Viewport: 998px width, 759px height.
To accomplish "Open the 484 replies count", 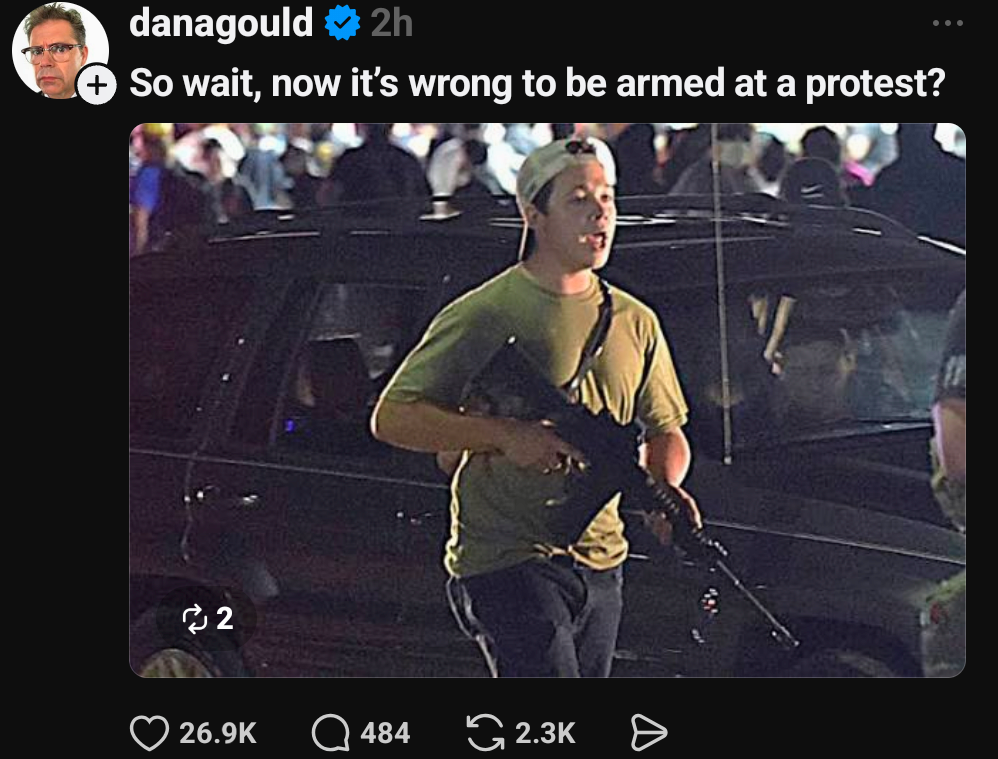I will 385,734.
